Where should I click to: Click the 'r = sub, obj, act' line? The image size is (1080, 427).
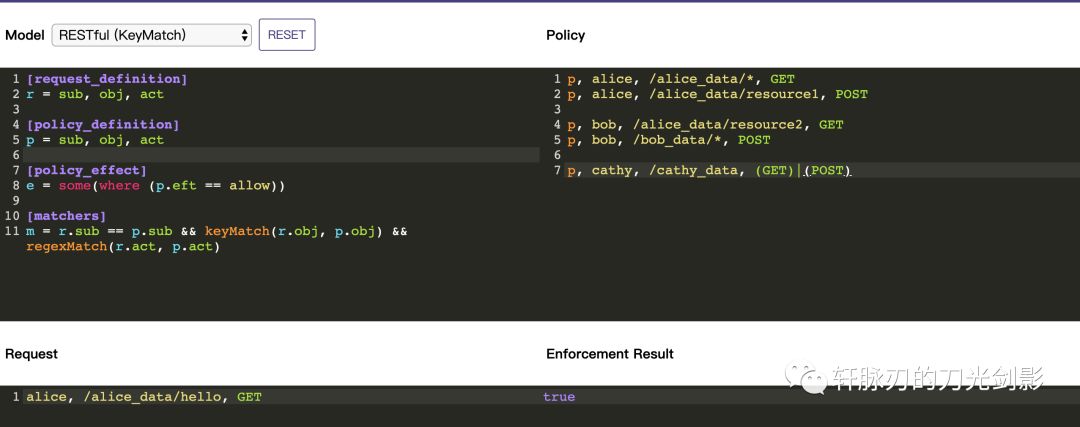[95, 94]
